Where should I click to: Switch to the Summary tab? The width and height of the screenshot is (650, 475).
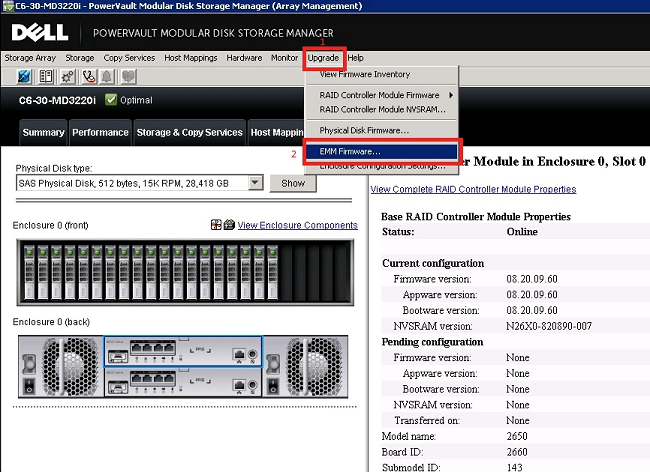(x=43, y=132)
